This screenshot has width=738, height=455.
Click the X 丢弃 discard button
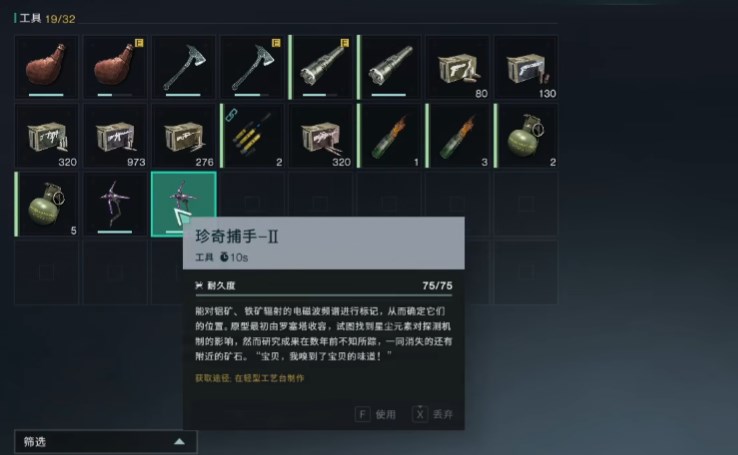point(433,415)
